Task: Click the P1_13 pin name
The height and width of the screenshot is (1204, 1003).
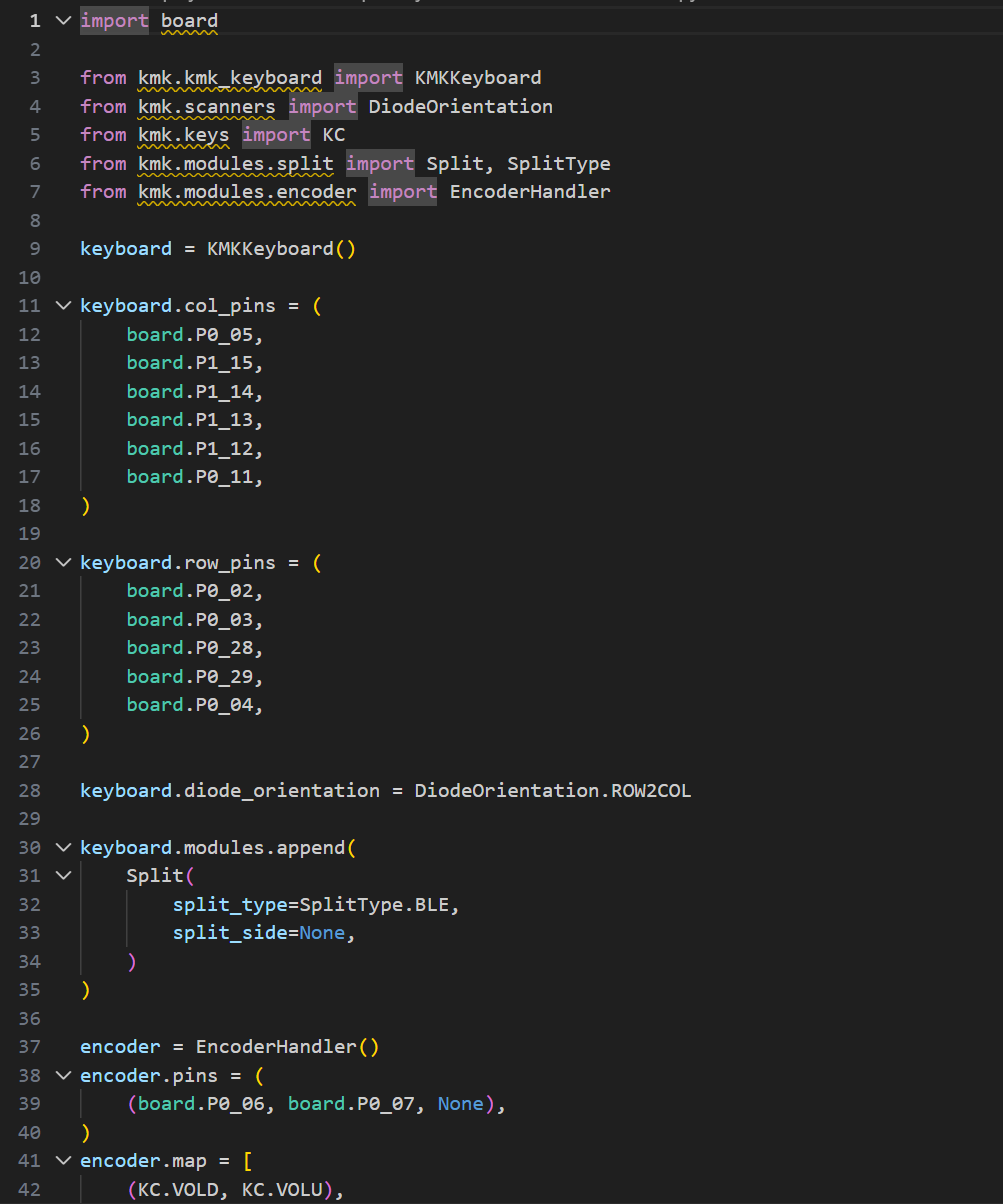Action: click(224, 420)
